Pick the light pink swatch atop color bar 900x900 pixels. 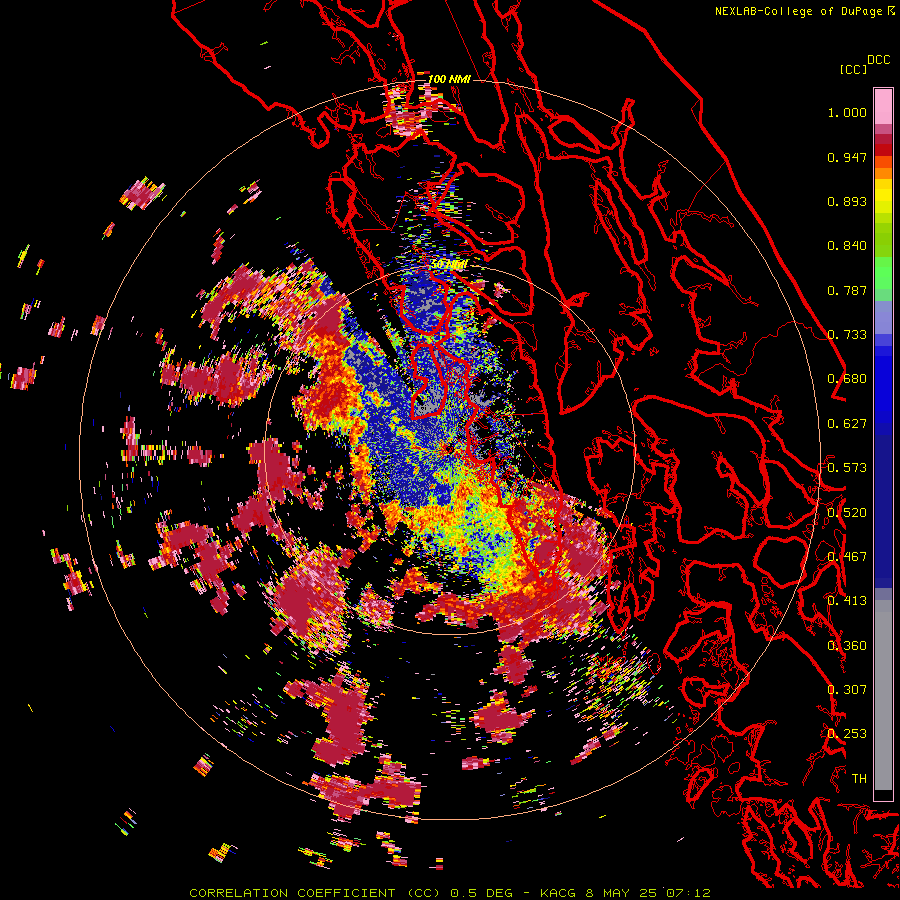[x=883, y=106]
